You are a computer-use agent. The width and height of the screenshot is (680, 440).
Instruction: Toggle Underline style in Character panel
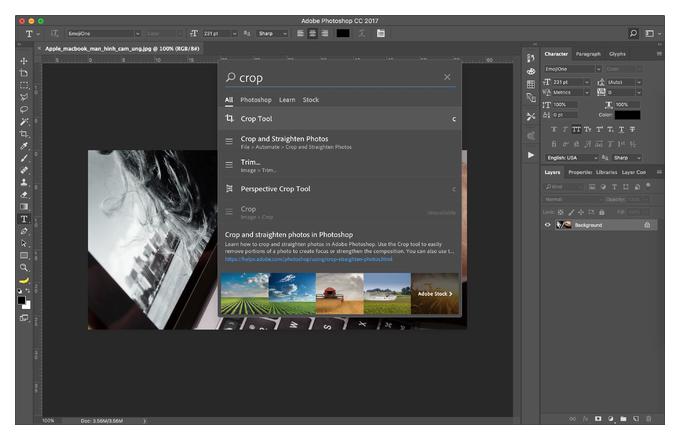click(x=621, y=129)
